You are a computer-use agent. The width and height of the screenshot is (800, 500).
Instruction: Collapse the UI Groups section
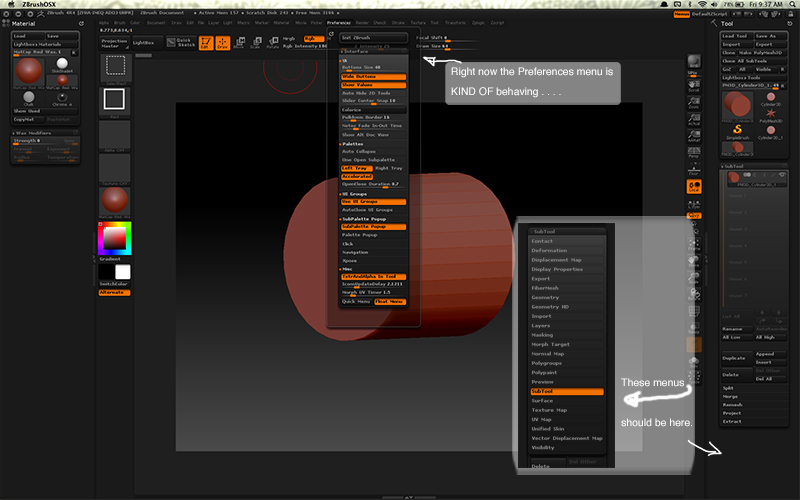(x=354, y=194)
